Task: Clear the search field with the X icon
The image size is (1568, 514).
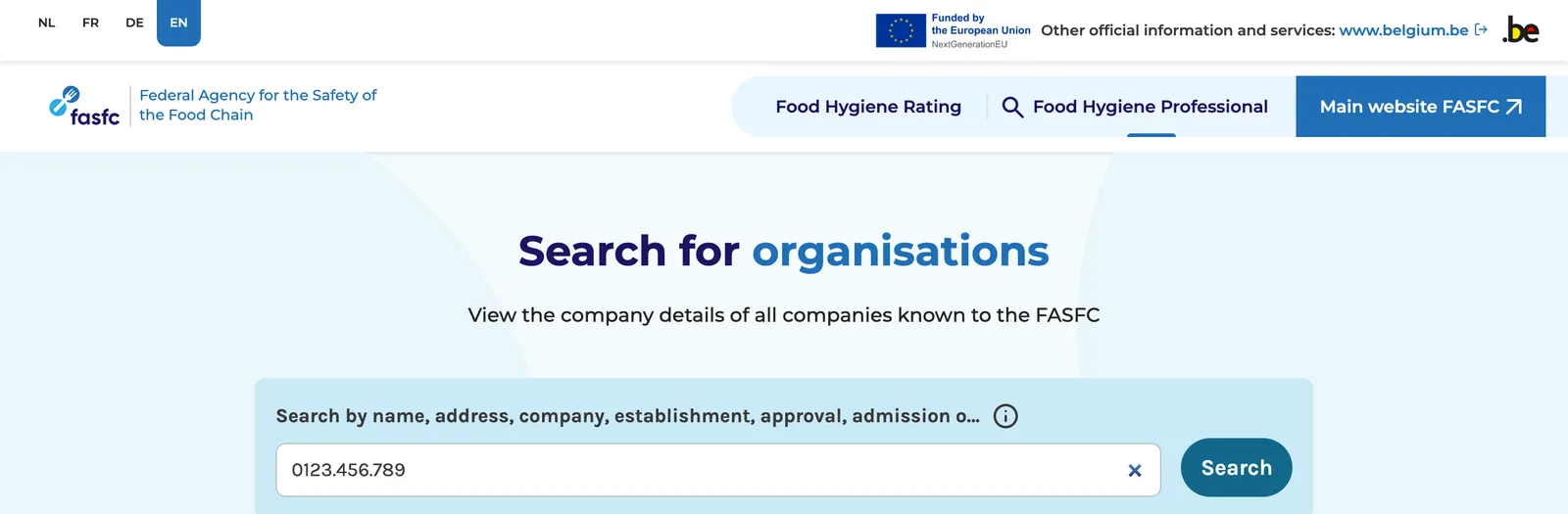Action: tap(1135, 471)
